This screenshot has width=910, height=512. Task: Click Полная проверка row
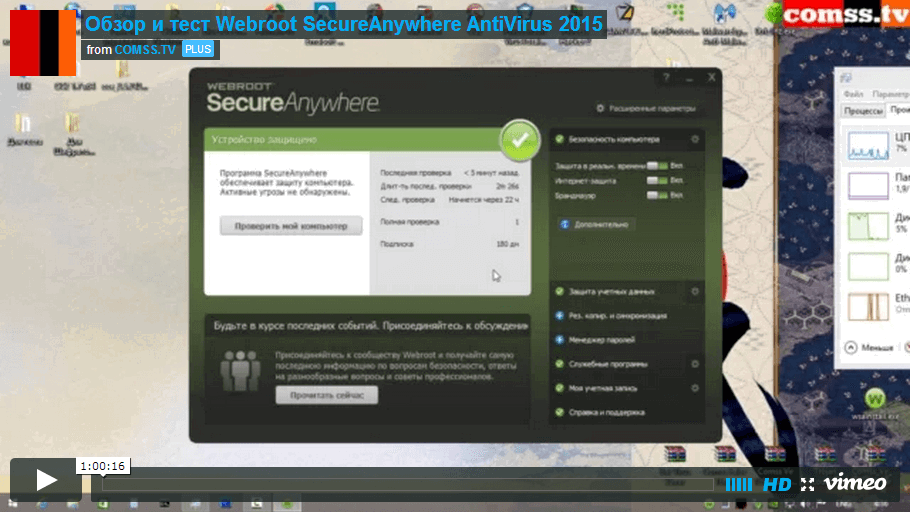pos(449,222)
